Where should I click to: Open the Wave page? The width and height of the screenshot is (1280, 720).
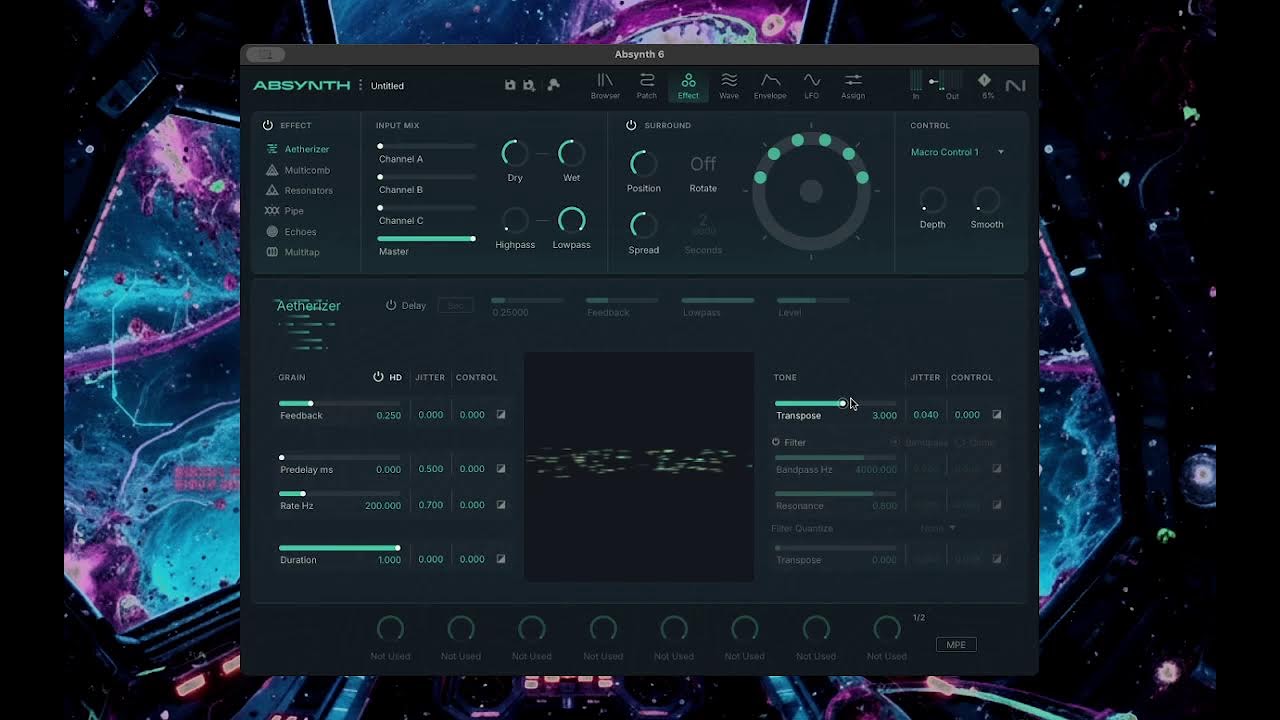point(729,86)
